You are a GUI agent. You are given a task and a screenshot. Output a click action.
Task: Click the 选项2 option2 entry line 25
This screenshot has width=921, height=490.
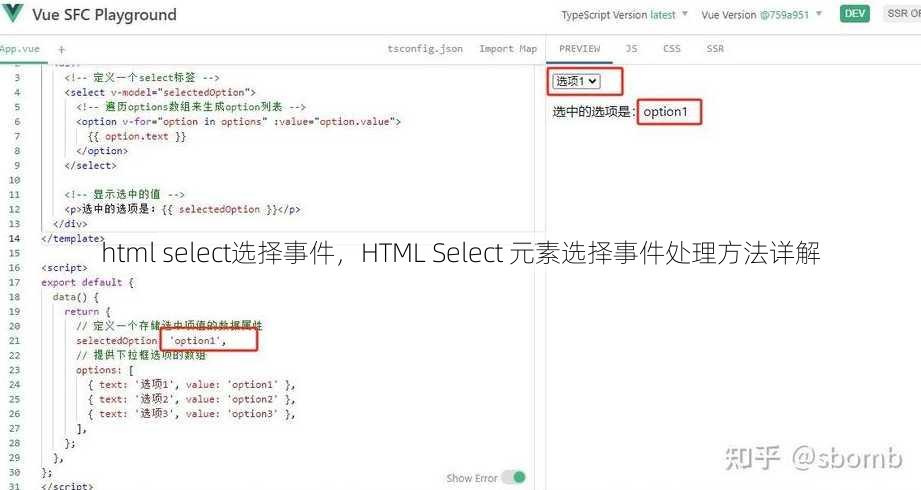[x=191, y=400]
